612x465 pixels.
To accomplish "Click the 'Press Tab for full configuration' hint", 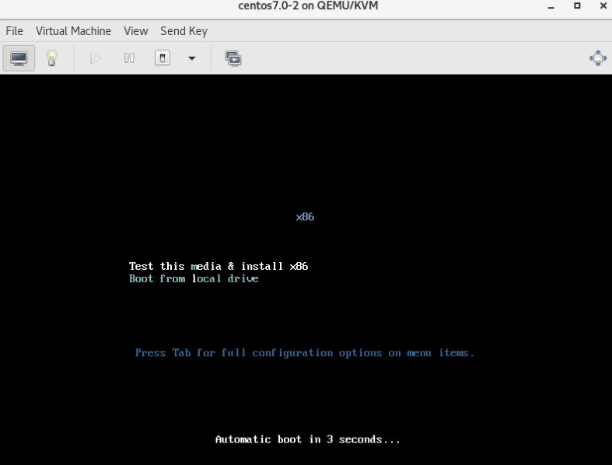I will coord(304,353).
